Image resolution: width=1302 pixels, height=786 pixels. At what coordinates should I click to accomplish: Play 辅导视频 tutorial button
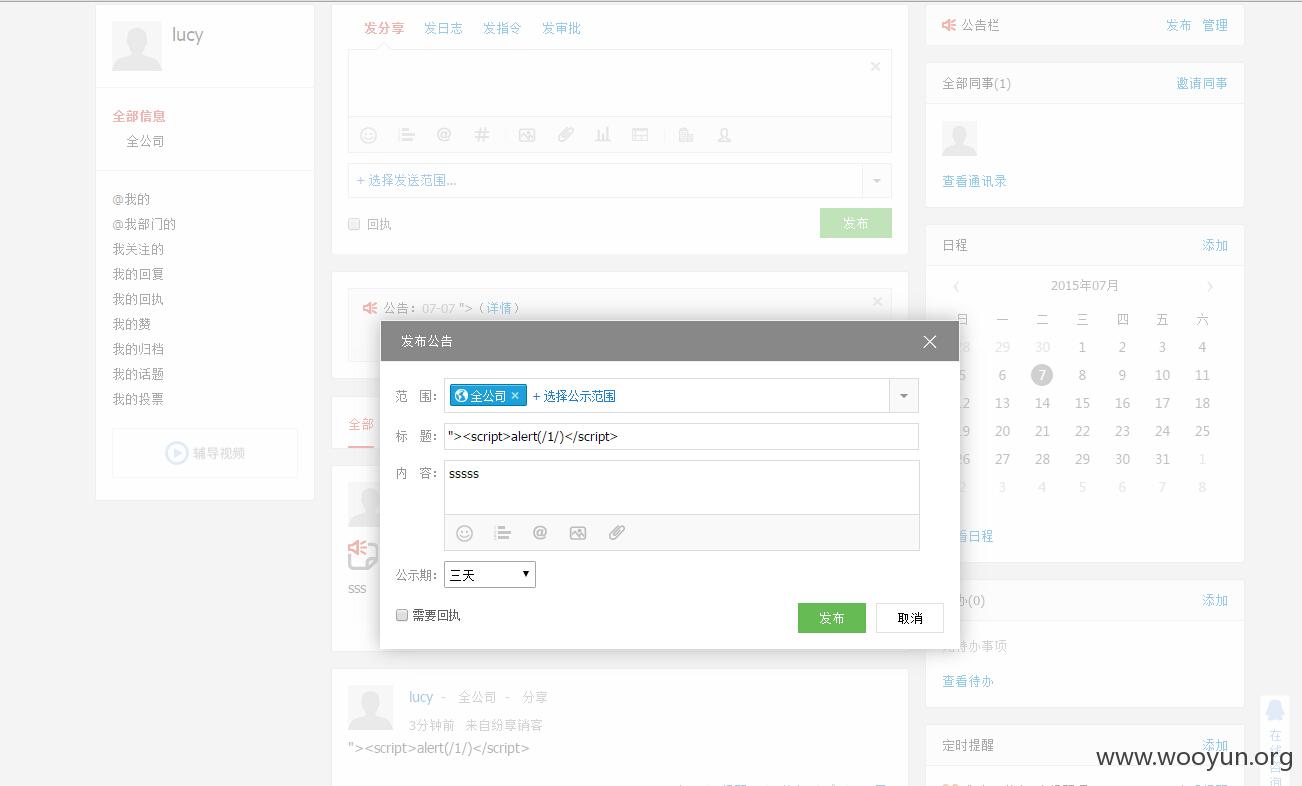[x=205, y=453]
